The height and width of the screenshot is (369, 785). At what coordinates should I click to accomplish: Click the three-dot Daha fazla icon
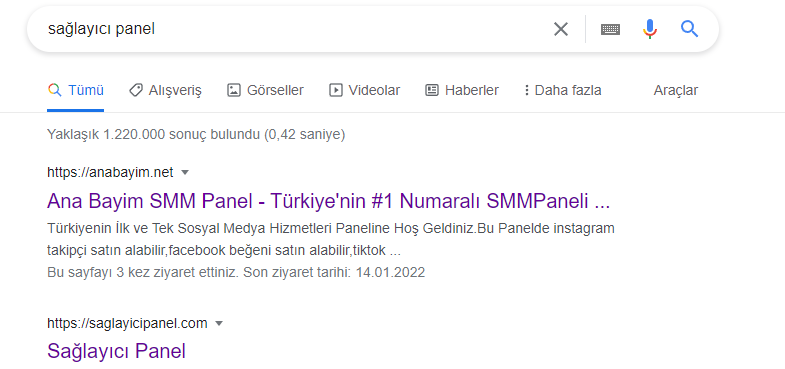coord(526,90)
